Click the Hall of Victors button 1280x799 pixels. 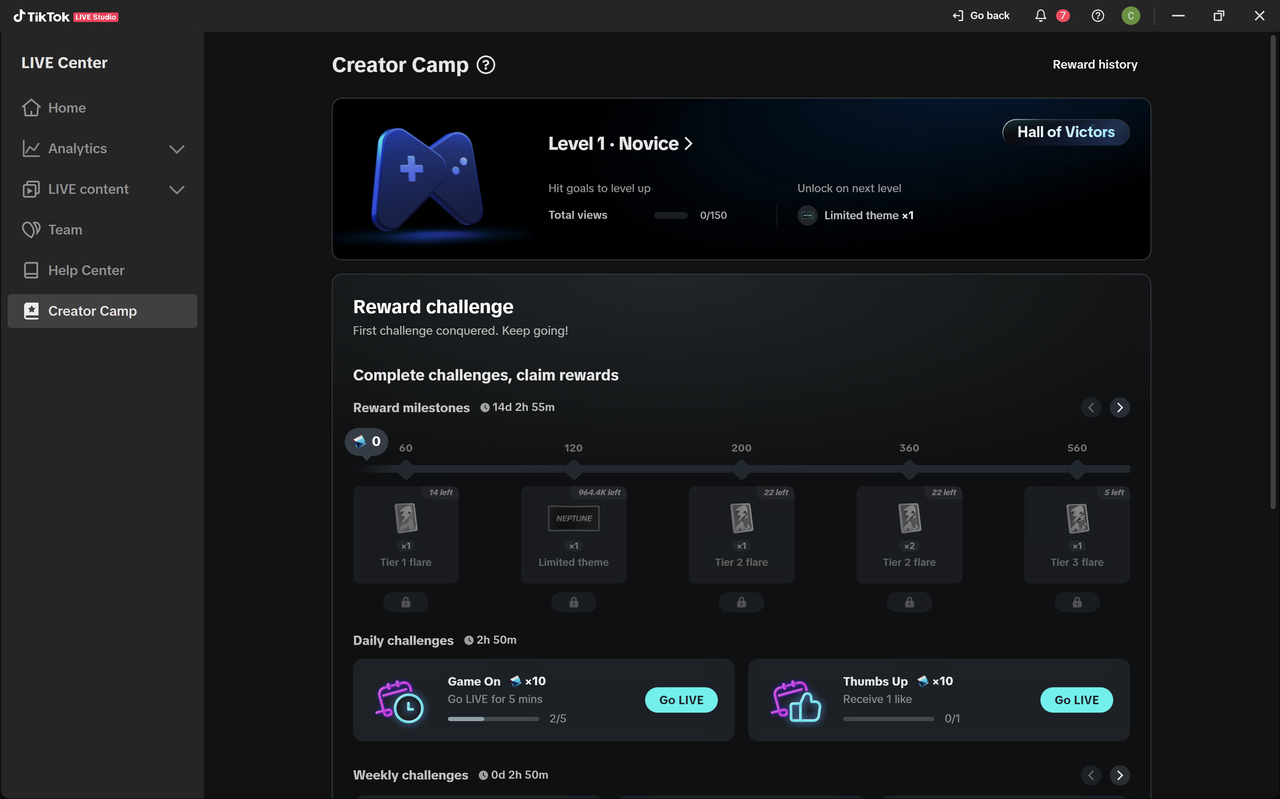1066,132
